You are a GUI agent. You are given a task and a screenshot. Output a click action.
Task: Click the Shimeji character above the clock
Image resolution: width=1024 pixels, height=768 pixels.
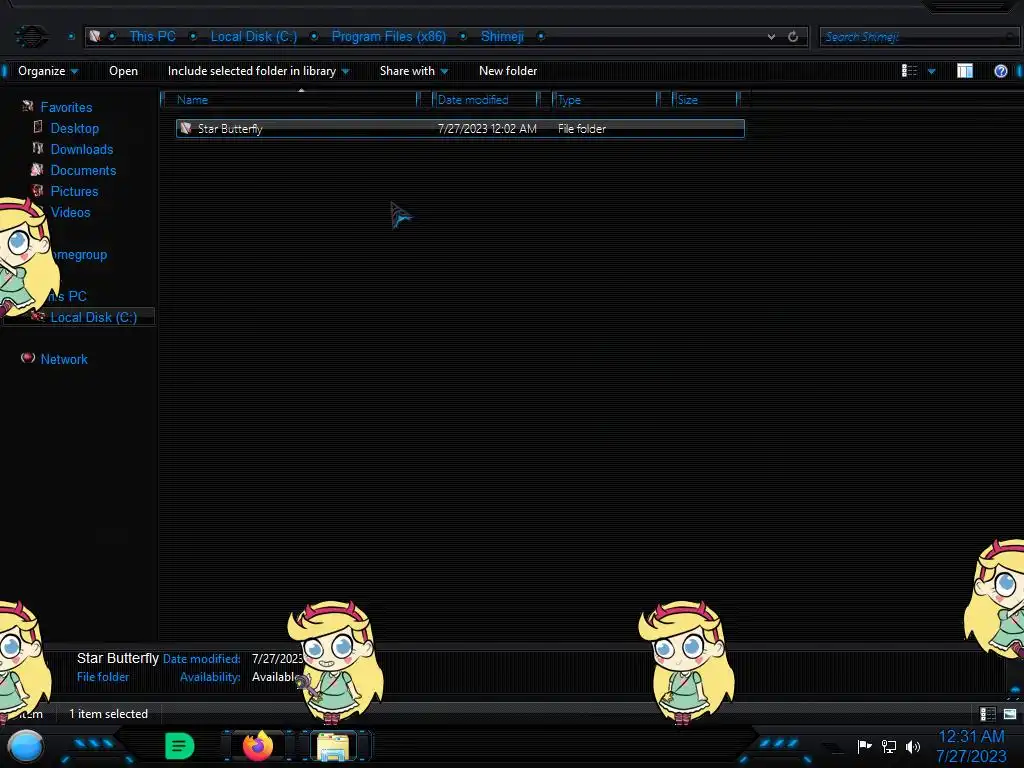(x=994, y=600)
